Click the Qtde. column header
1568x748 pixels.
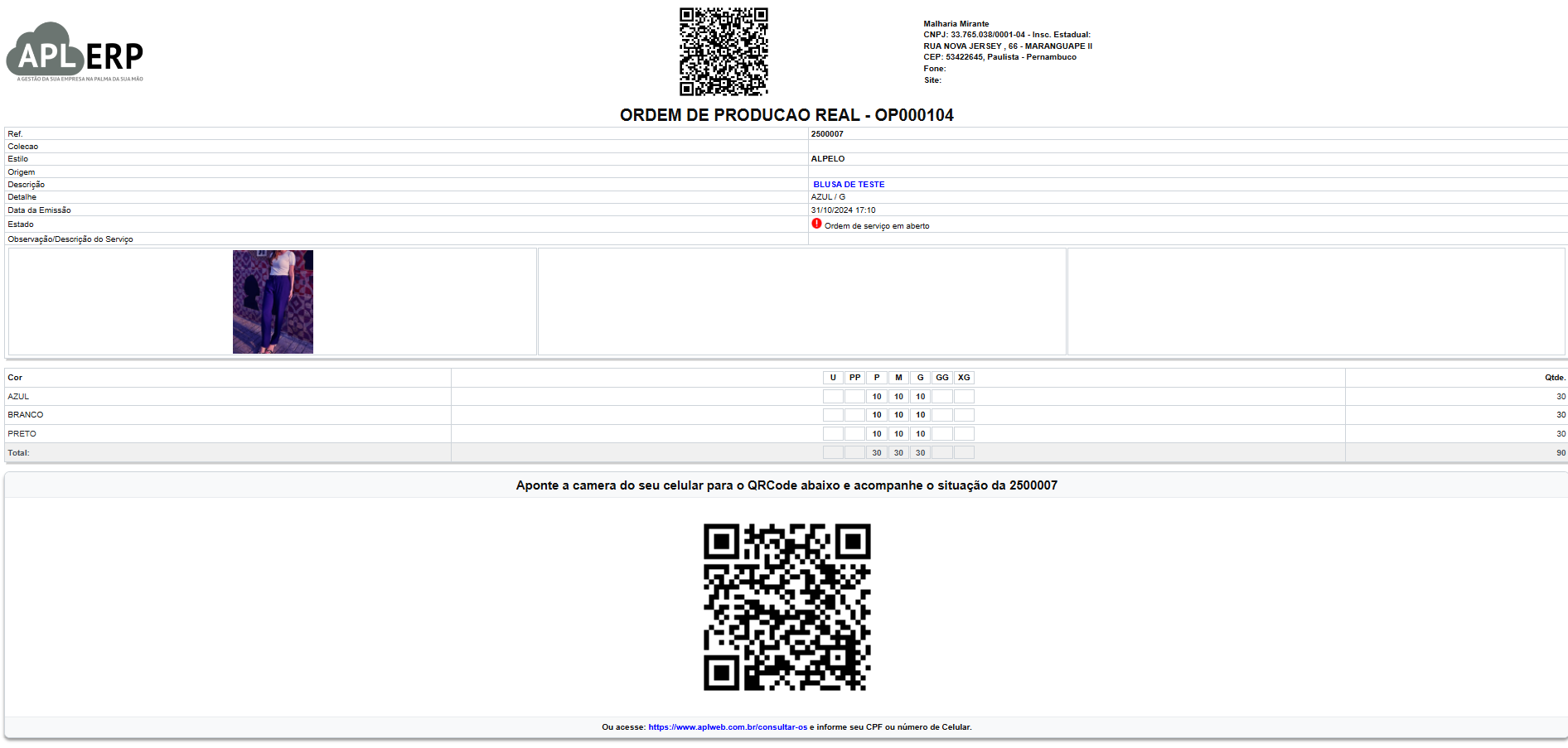coord(1555,378)
